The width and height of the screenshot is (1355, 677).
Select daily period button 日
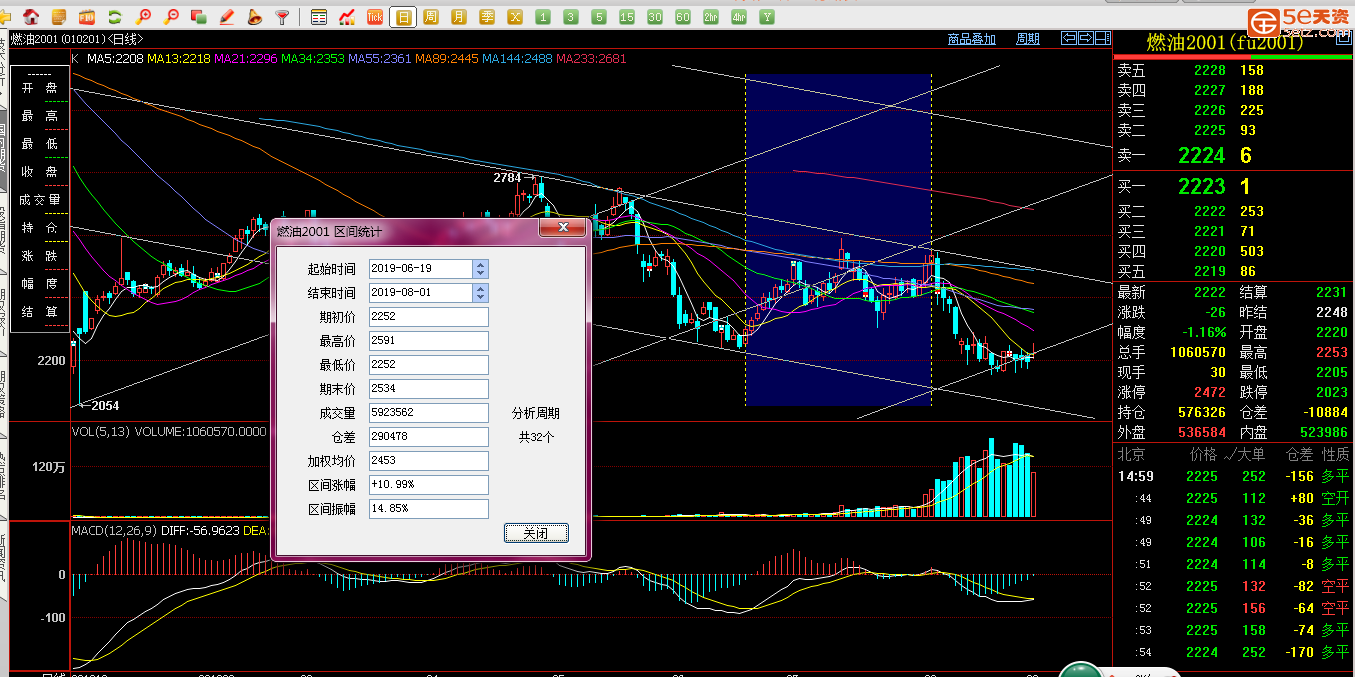403,17
